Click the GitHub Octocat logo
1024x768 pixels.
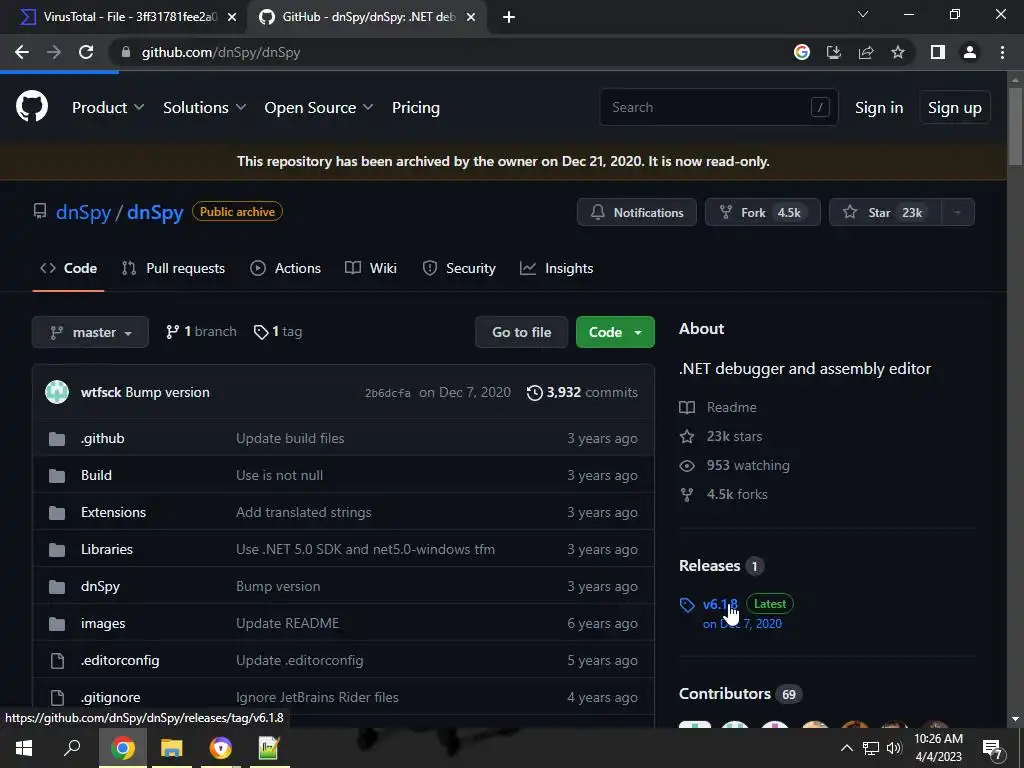click(32, 106)
